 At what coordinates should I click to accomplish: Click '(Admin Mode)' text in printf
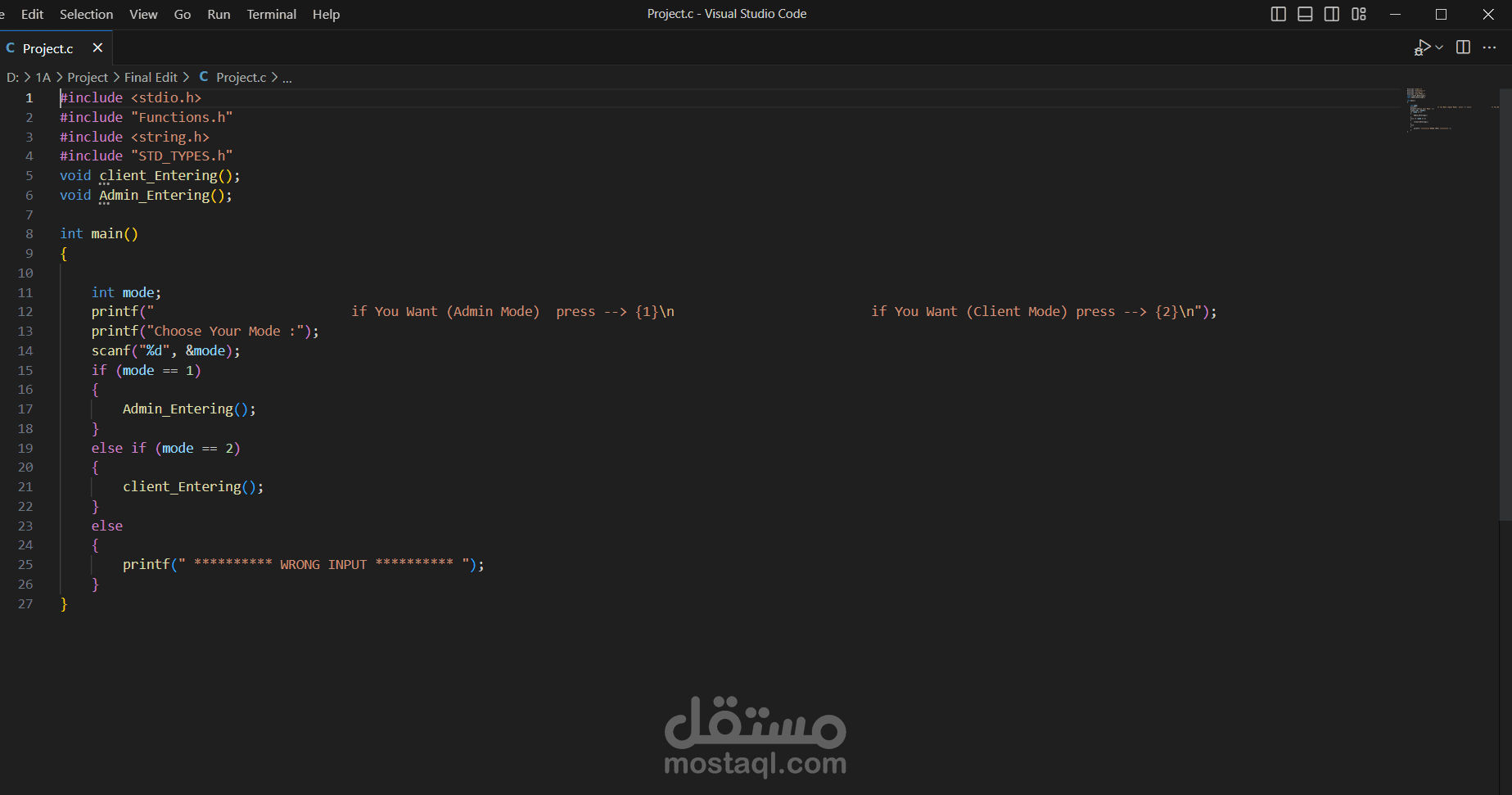(493, 311)
